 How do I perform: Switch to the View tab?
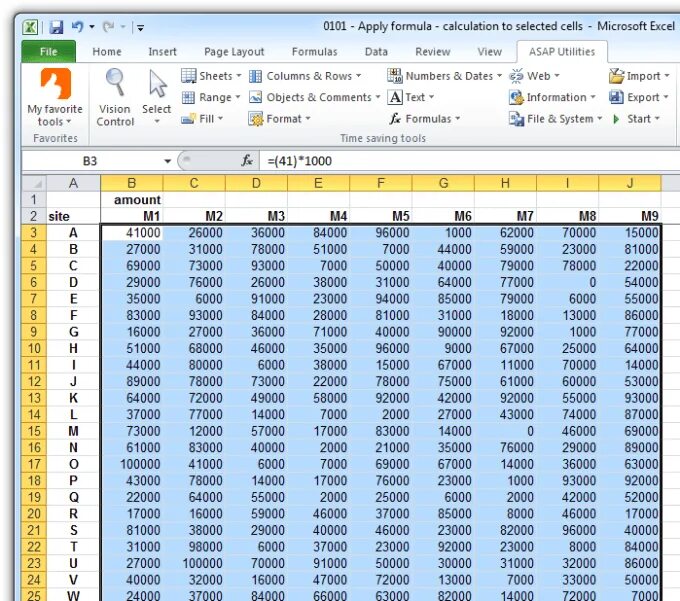[490, 52]
